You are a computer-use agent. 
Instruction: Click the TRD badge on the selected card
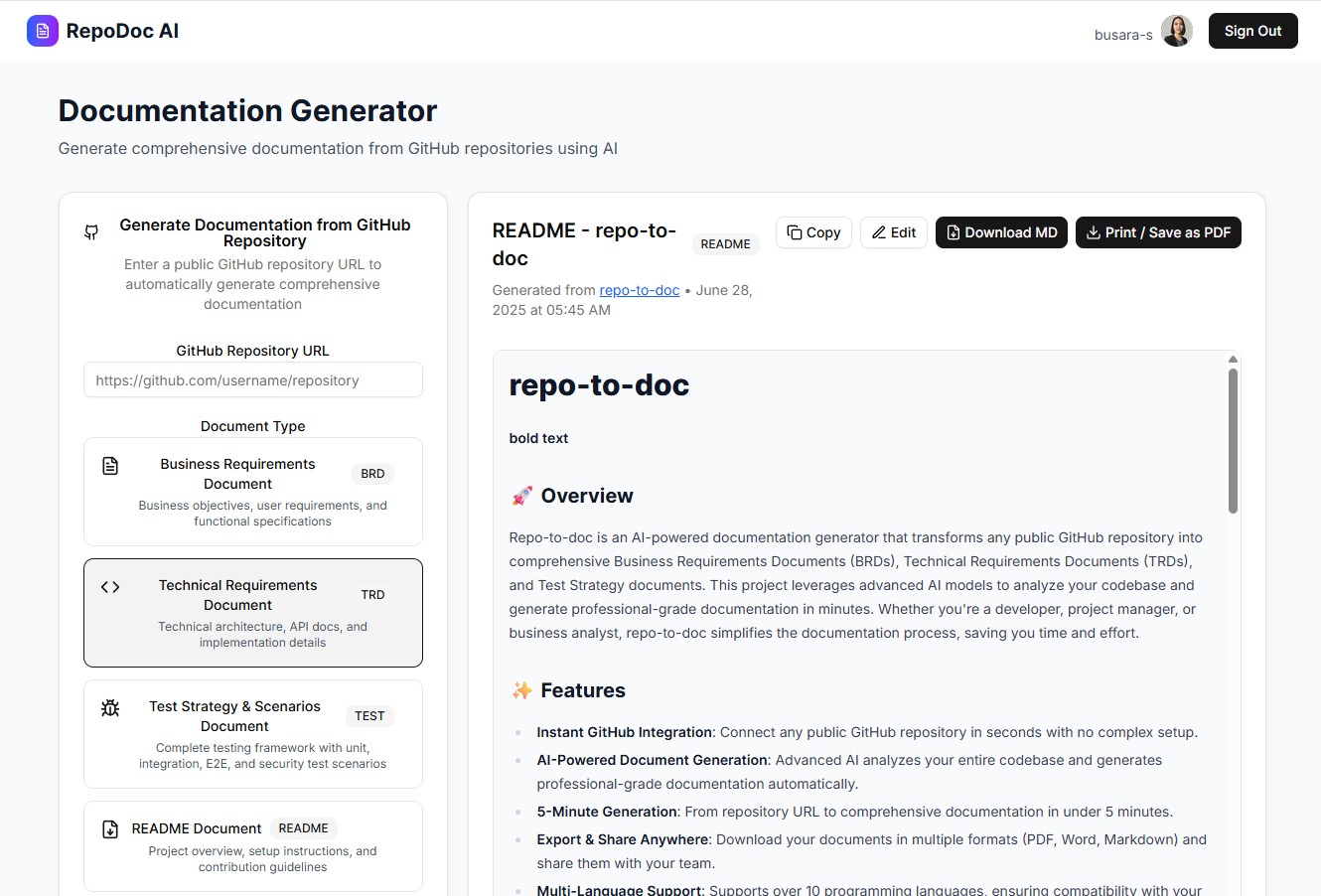click(x=372, y=594)
